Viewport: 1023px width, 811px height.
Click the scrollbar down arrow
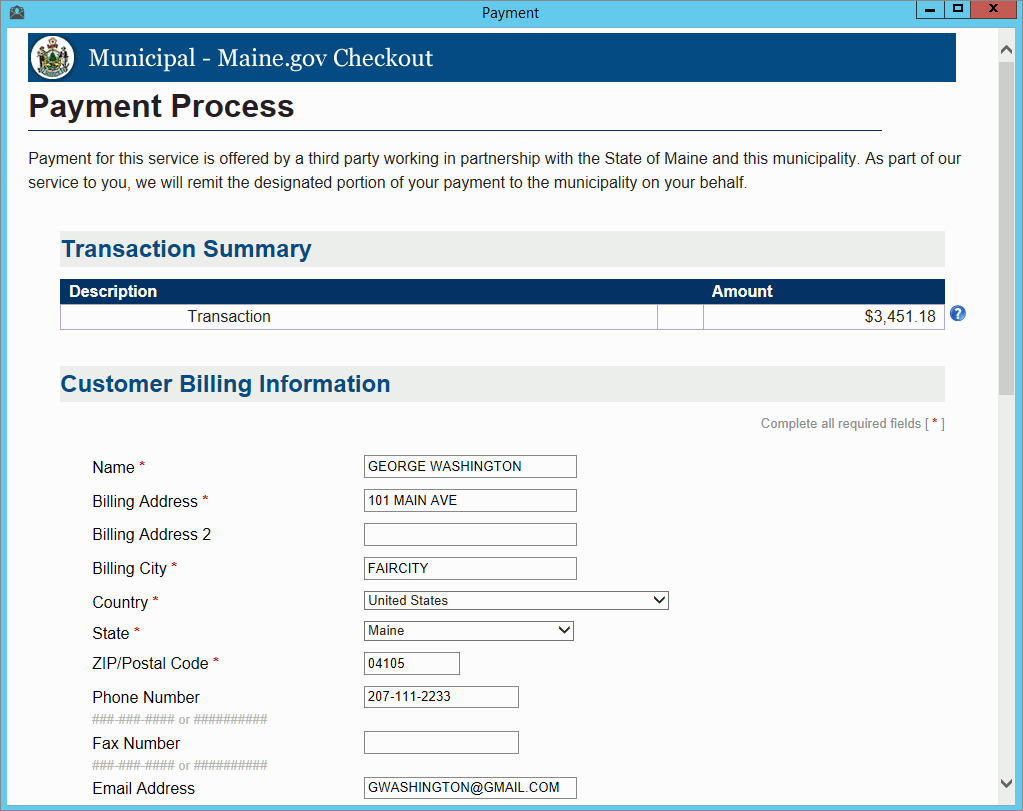(x=1007, y=783)
